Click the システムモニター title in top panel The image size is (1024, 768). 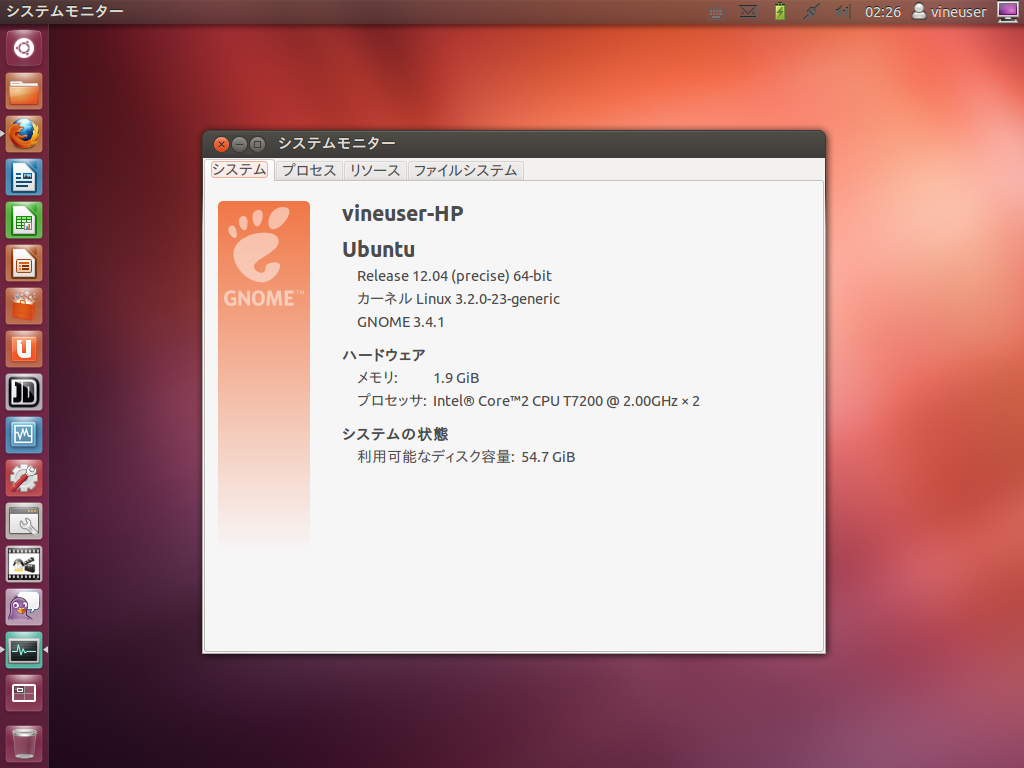click(x=65, y=11)
